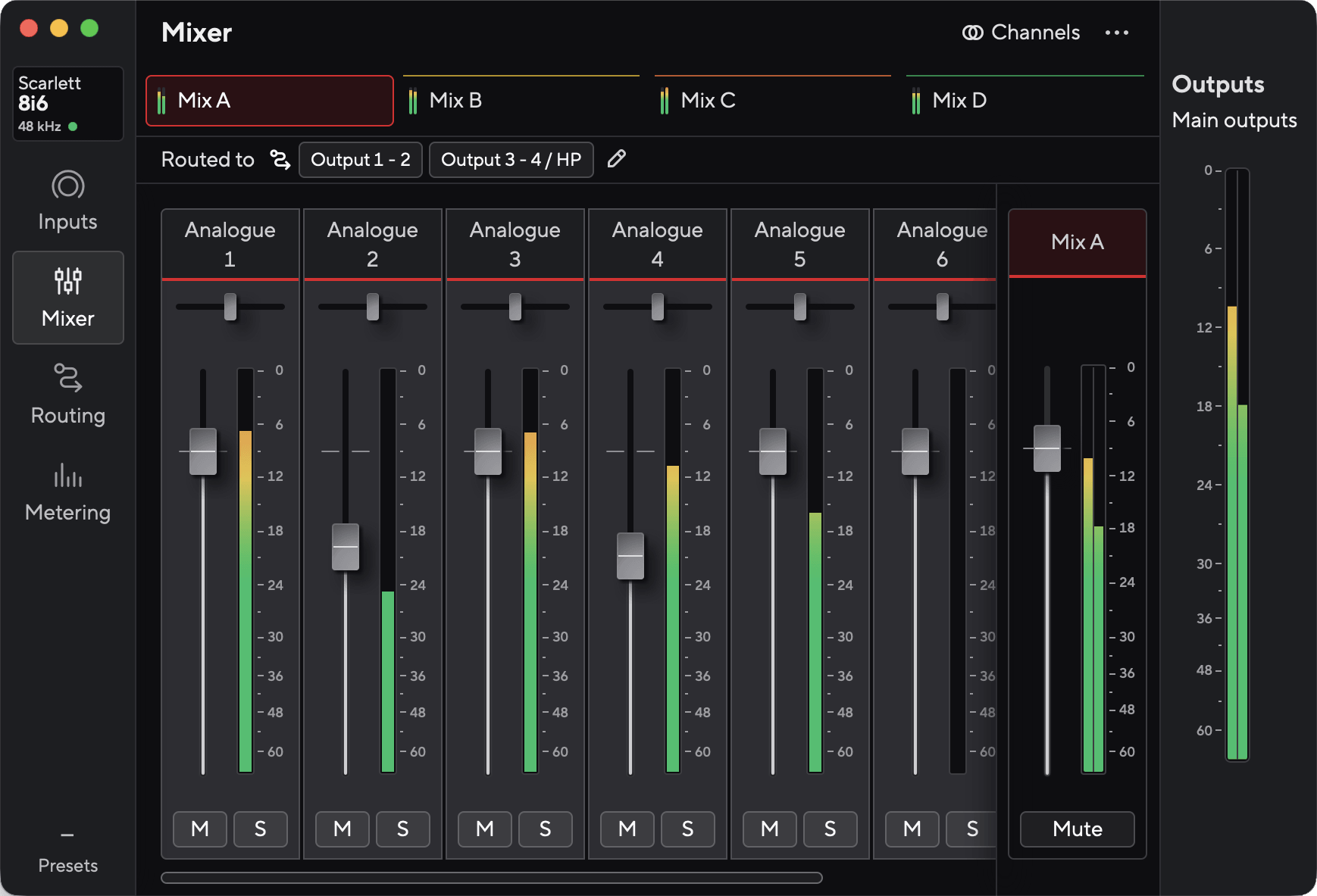The width and height of the screenshot is (1317, 896).
Task: Solo the Analogue 5 channel
Action: click(830, 829)
